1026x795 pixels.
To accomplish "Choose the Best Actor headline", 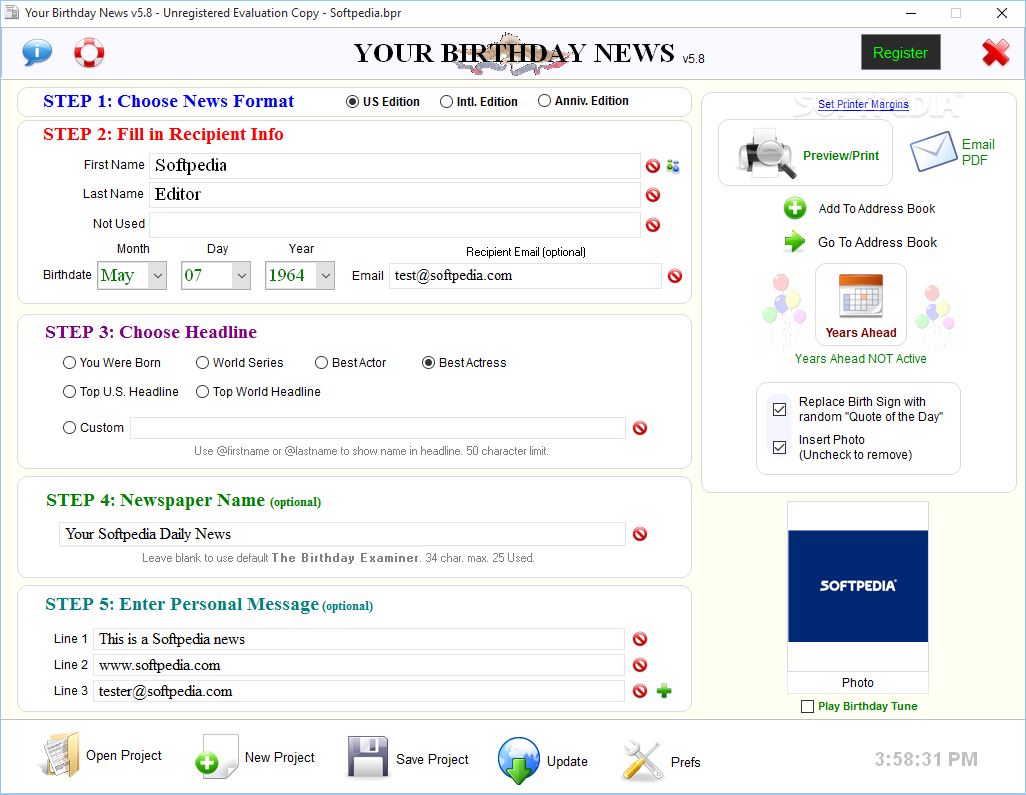I will click(321, 362).
